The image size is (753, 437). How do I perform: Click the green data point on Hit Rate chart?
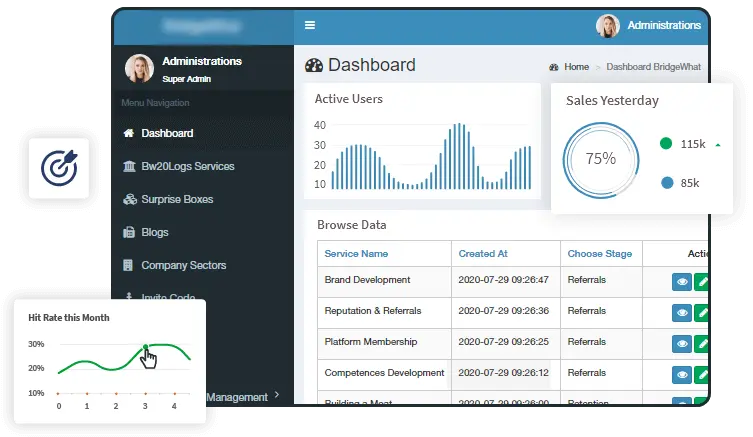145,348
